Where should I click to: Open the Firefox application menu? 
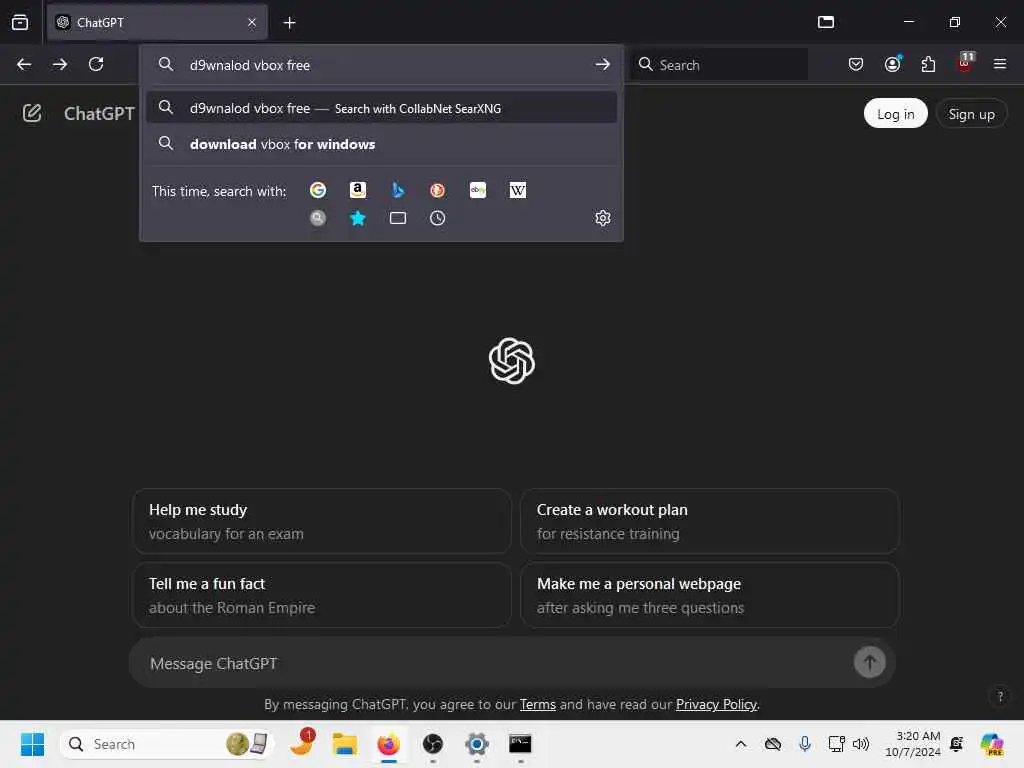coord(1000,64)
